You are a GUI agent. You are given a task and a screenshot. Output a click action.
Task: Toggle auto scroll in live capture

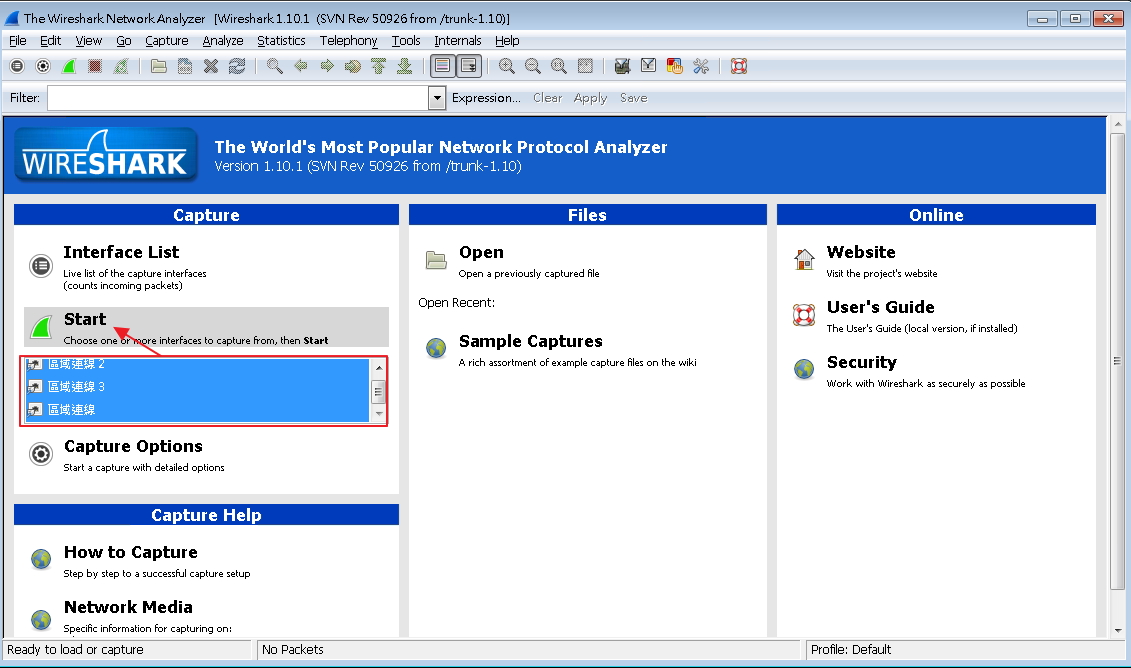pyautogui.click(x=469, y=66)
